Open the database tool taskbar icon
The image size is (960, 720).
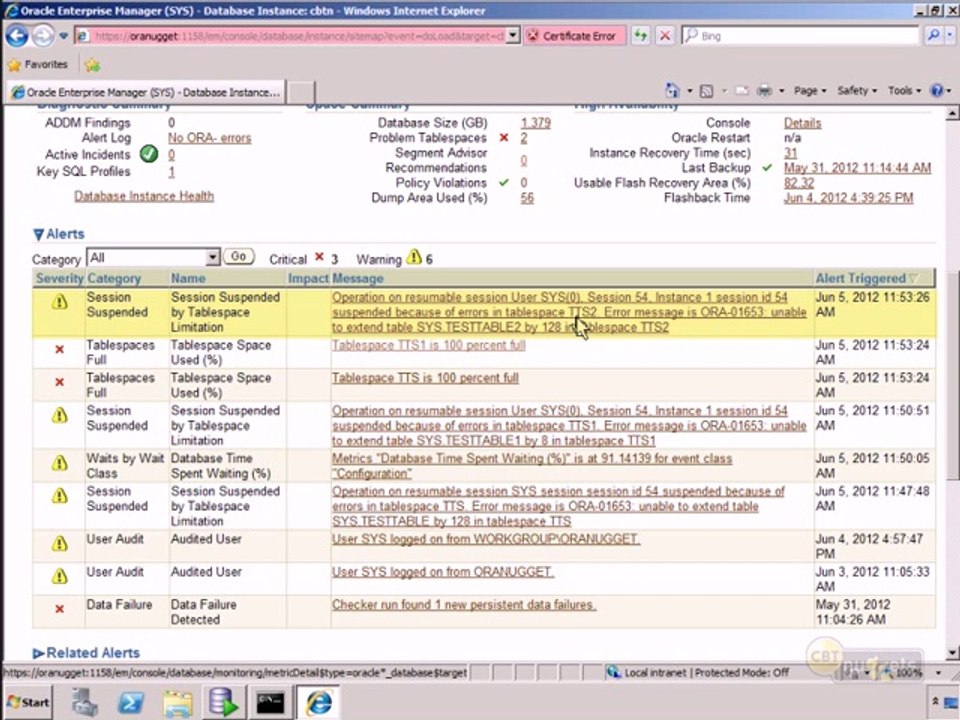pyautogui.click(x=223, y=702)
